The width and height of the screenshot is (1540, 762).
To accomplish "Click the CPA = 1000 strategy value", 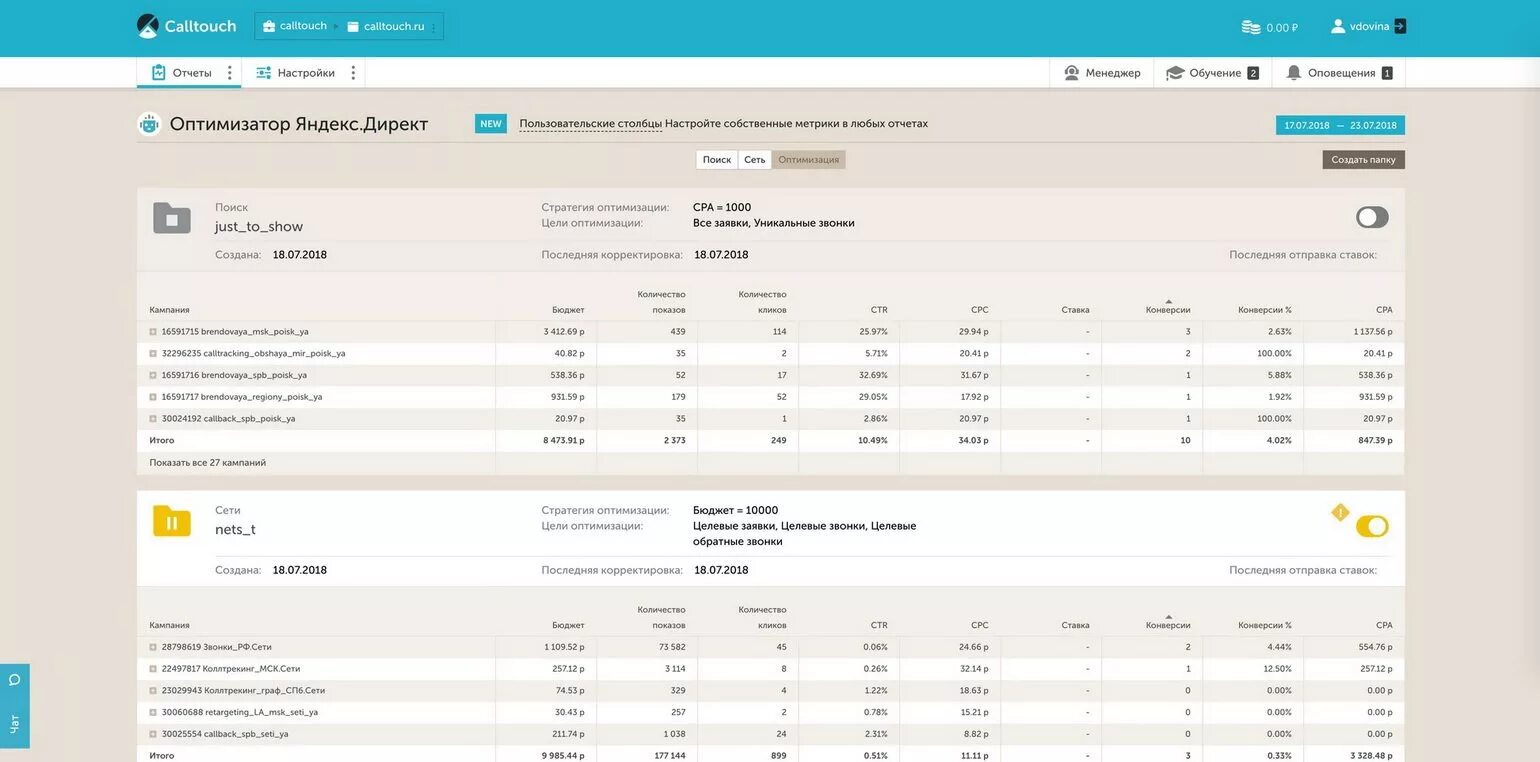I will pyautogui.click(x=722, y=208).
